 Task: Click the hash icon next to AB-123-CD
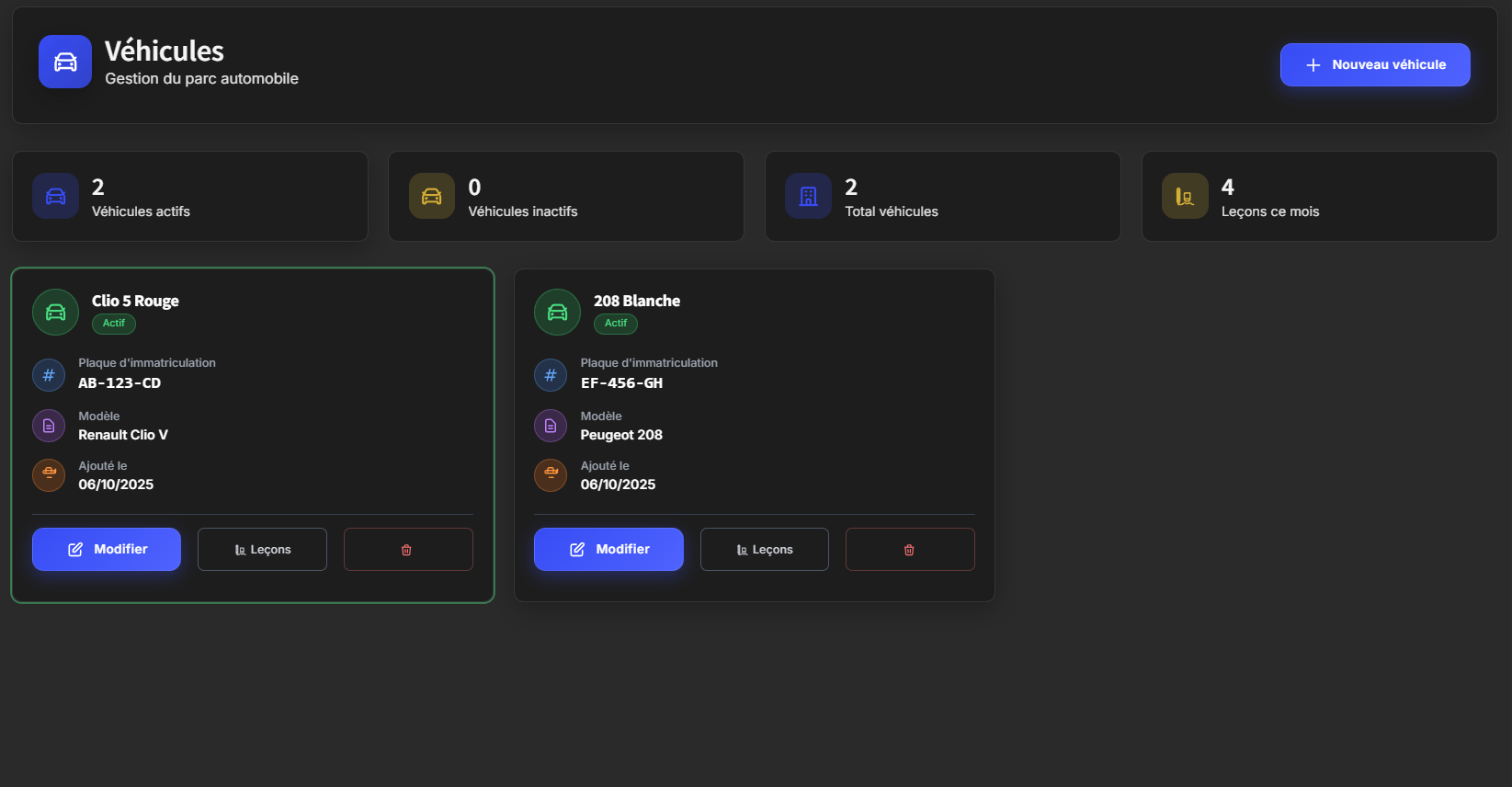click(x=49, y=375)
